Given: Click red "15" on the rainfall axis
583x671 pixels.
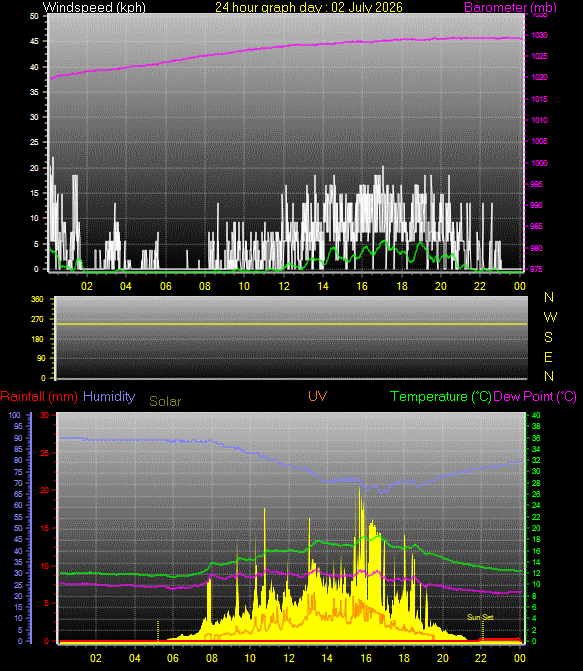Looking at the screenshot, I should pos(45,528).
